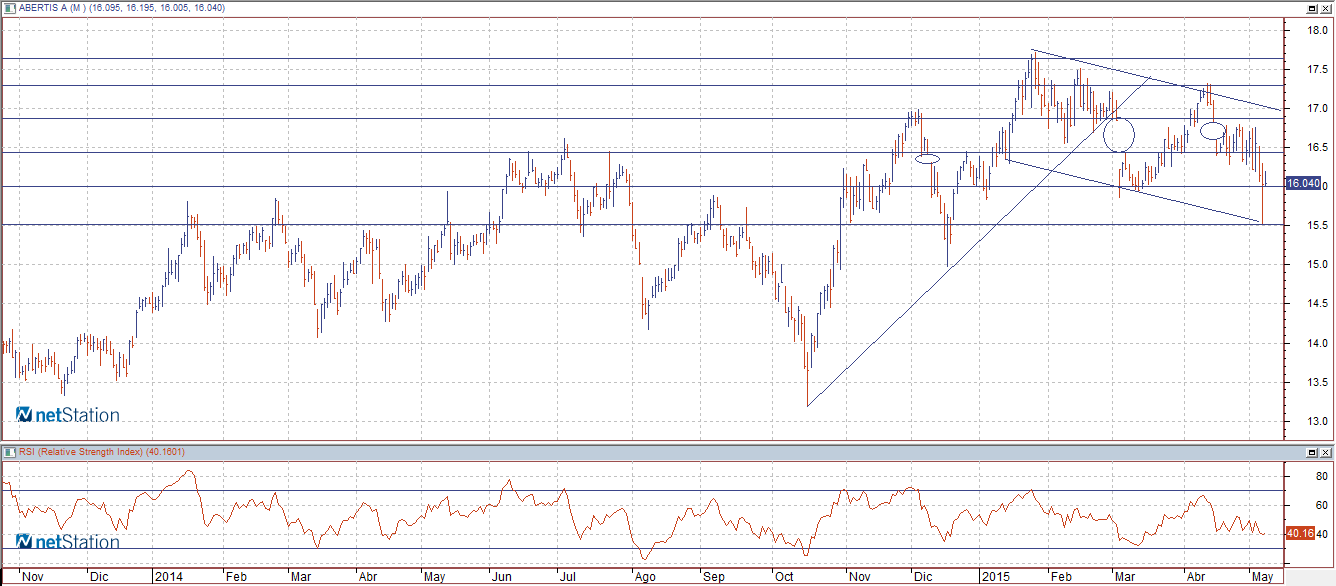Click the 2015 marker on time axis
The image size is (1336, 586).
pos(996,577)
